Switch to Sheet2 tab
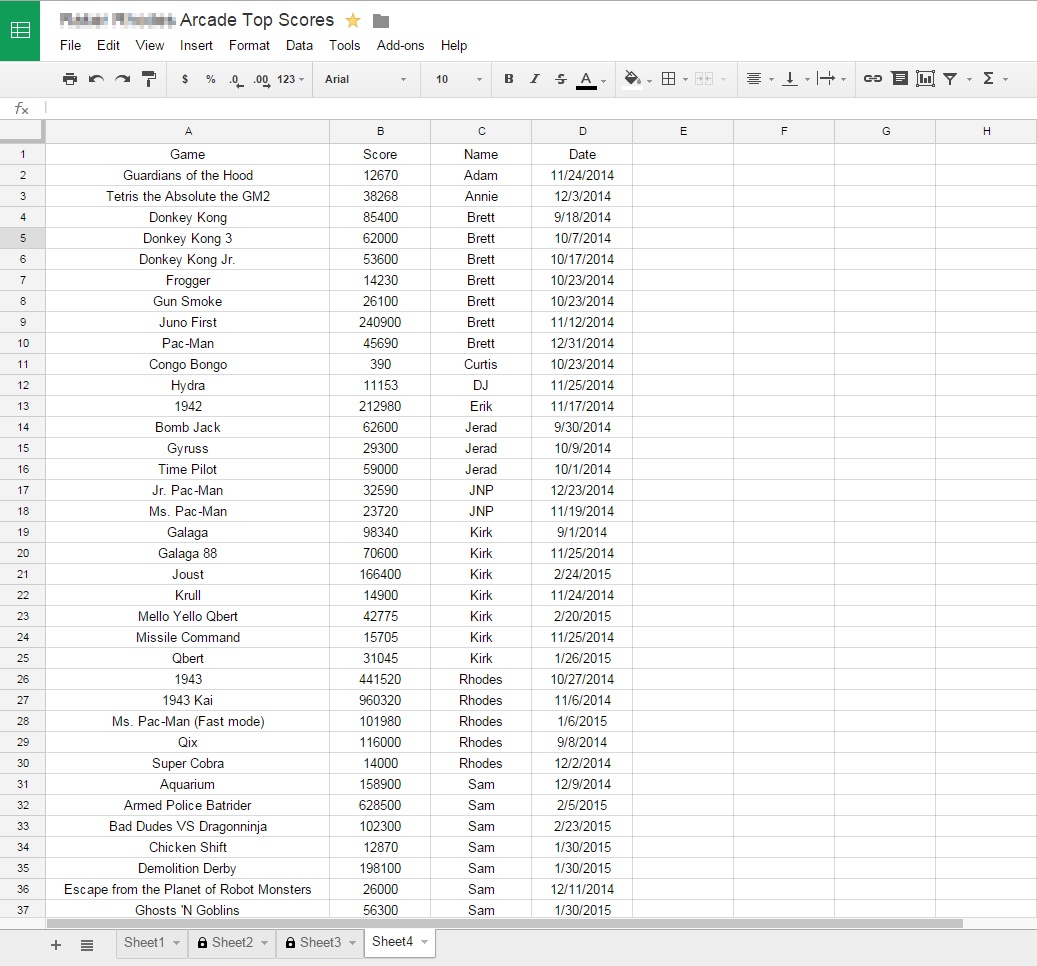Viewport: 1037px width, 966px height. (231, 942)
